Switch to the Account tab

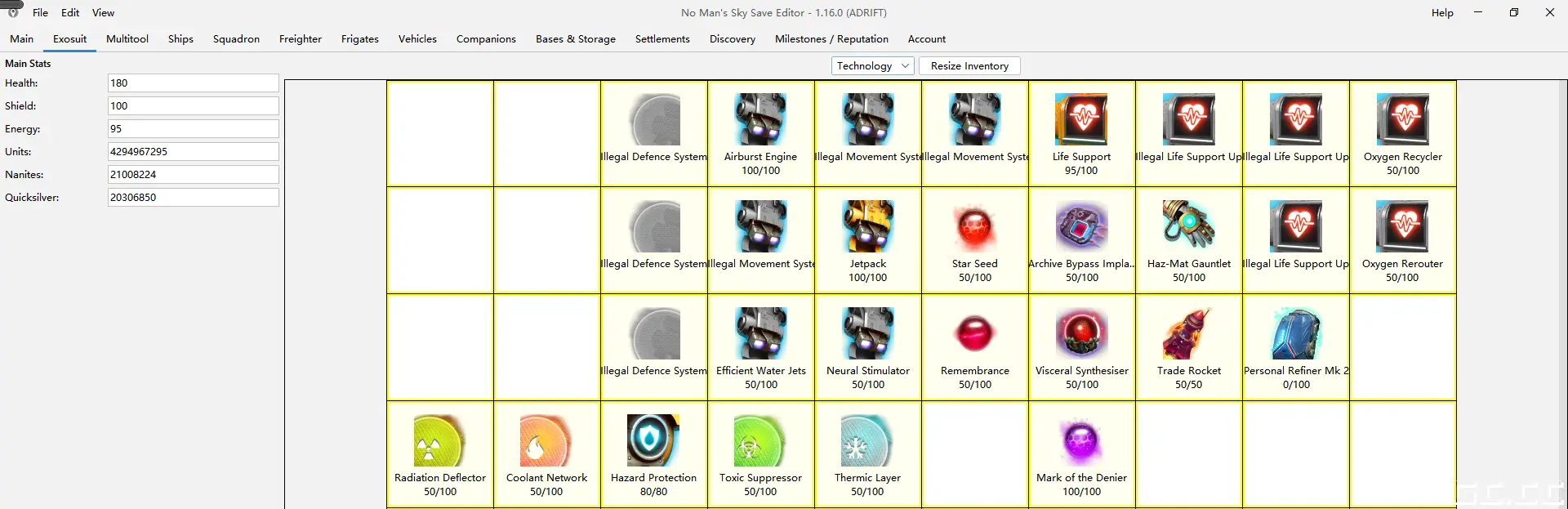(927, 38)
